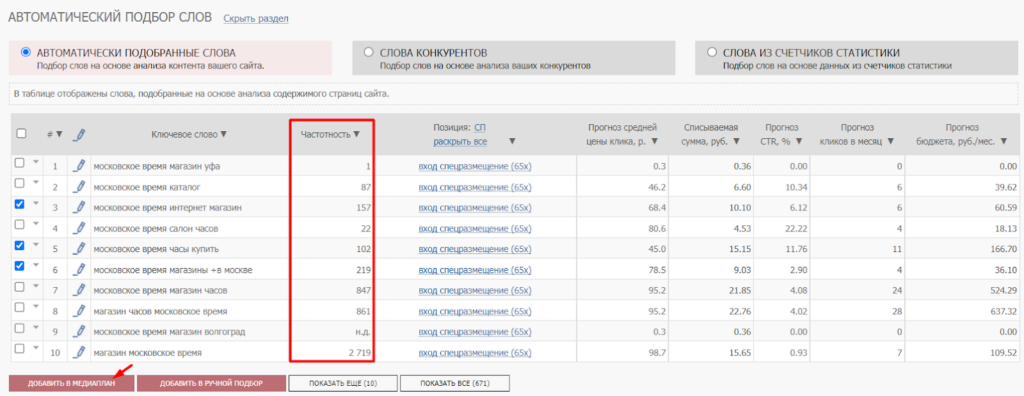Edit 'московское время магазин часов' pencil icon
The height and width of the screenshot is (396, 1024).
79,290
